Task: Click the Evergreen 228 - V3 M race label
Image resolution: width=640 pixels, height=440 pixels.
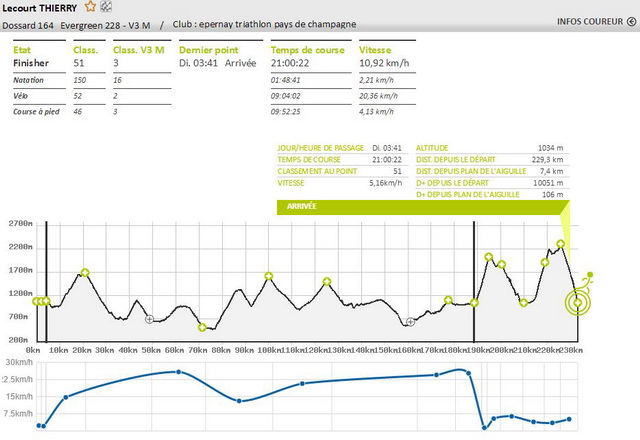Action: (105, 25)
